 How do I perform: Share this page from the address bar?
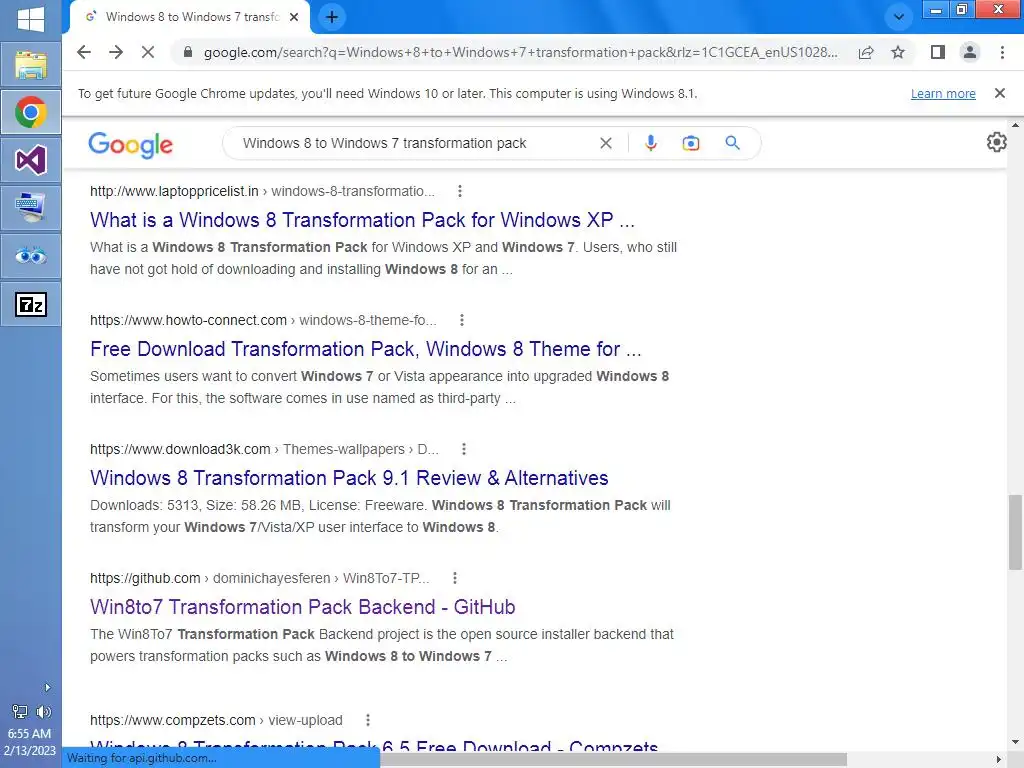pyautogui.click(x=866, y=52)
